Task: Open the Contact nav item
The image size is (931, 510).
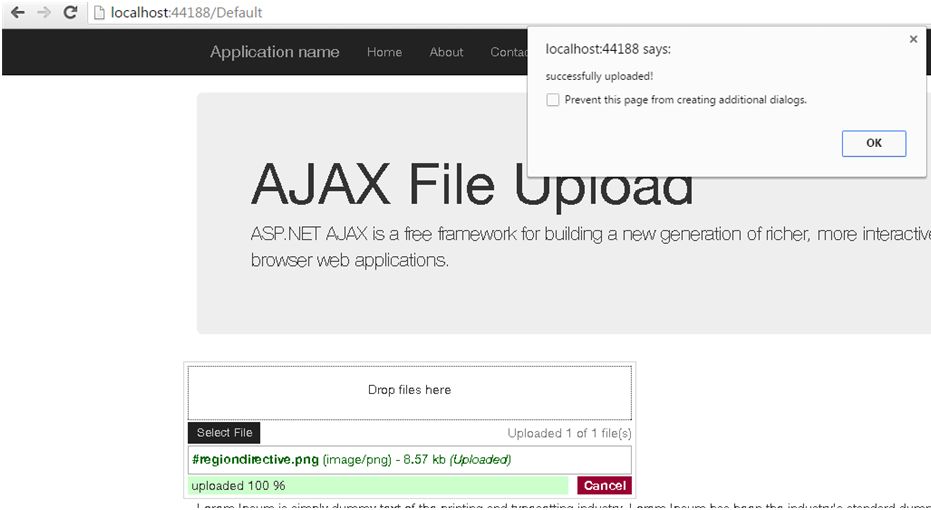Action: point(509,52)
